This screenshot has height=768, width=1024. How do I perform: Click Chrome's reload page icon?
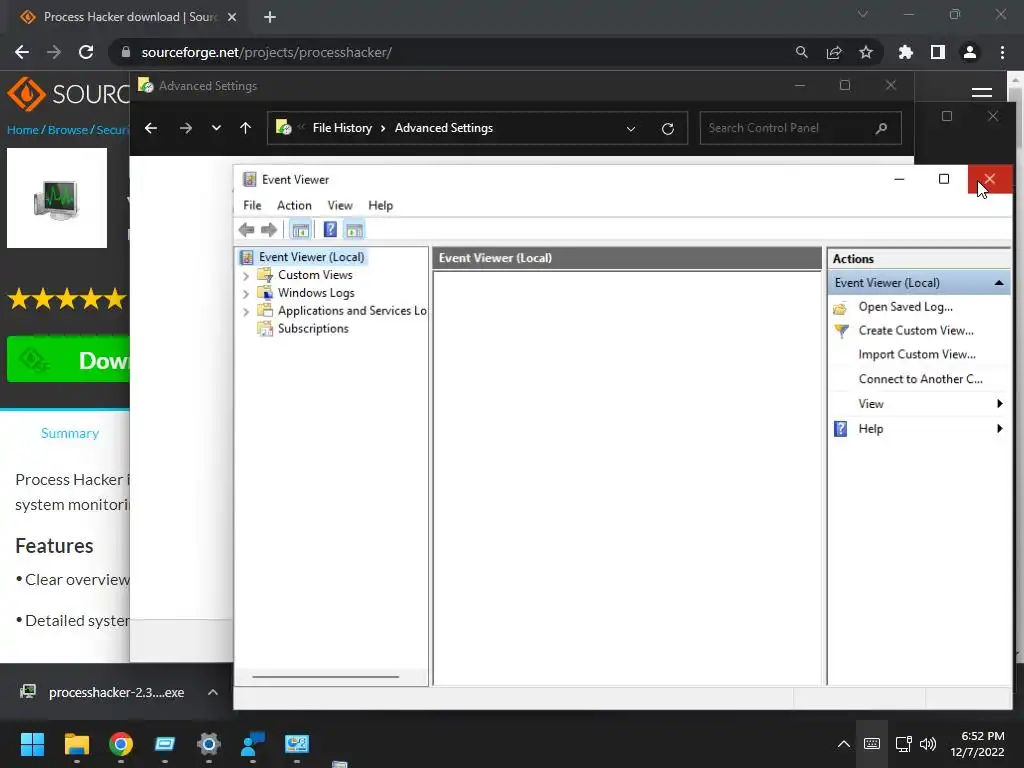[86, 52]
